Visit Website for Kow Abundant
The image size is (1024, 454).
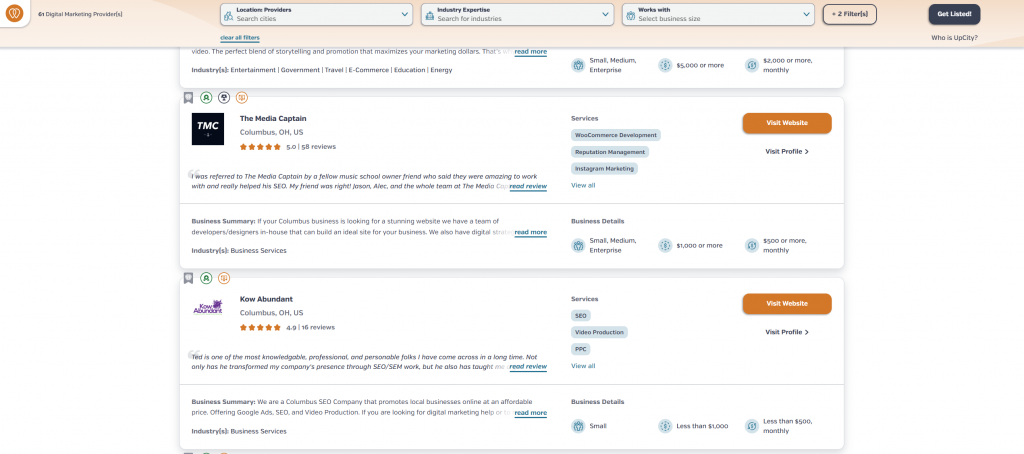tap(787, 304)
